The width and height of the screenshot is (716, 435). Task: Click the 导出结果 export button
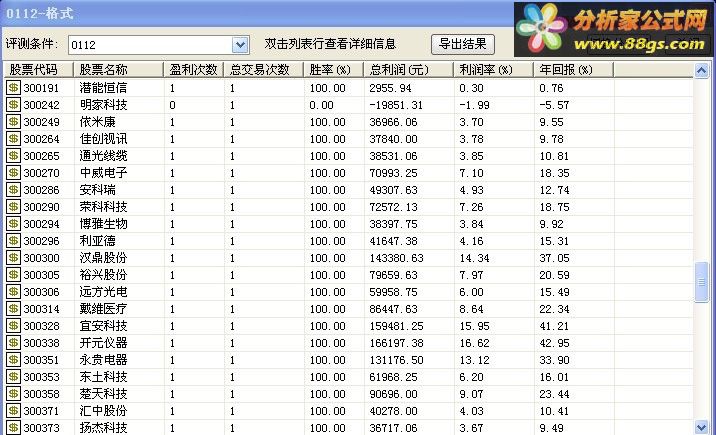click(x=463, y=44)
